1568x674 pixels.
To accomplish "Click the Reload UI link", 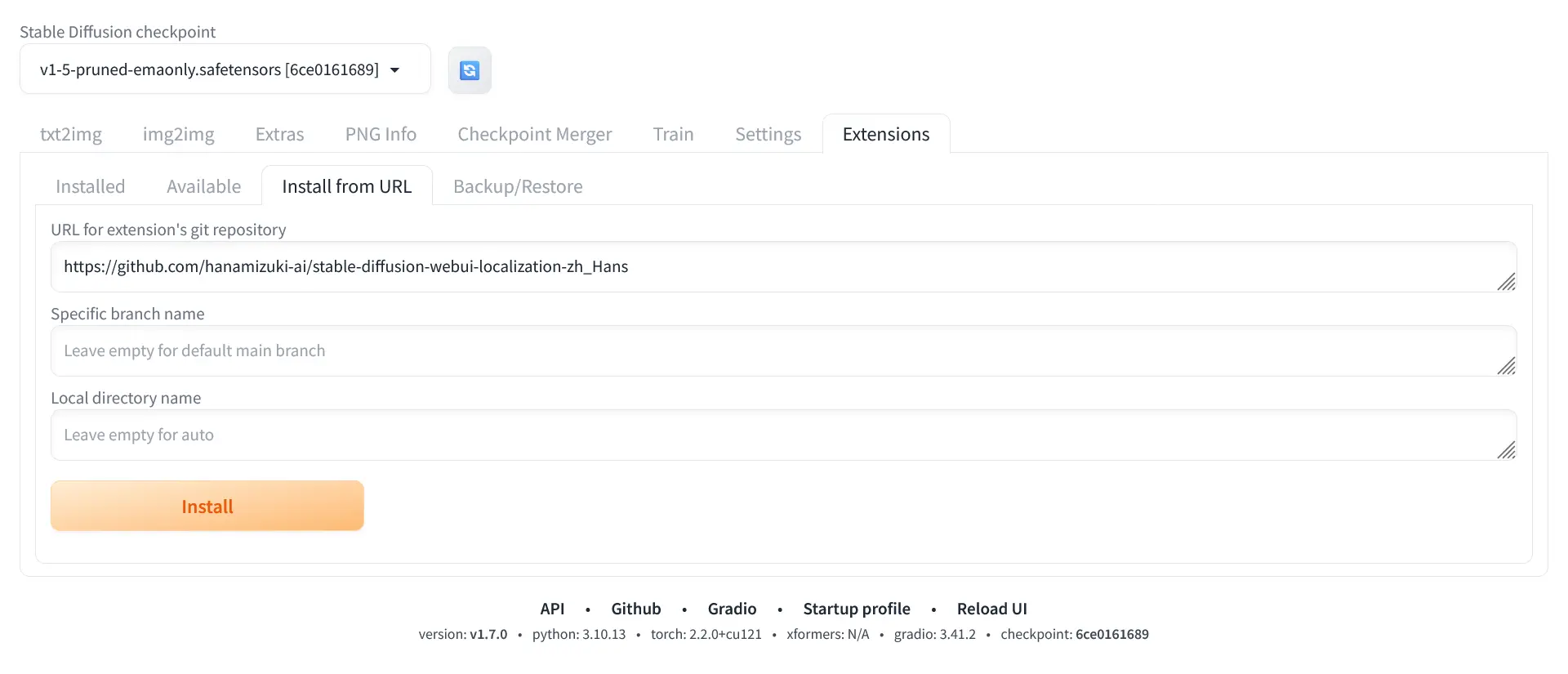I will point(992,609).
